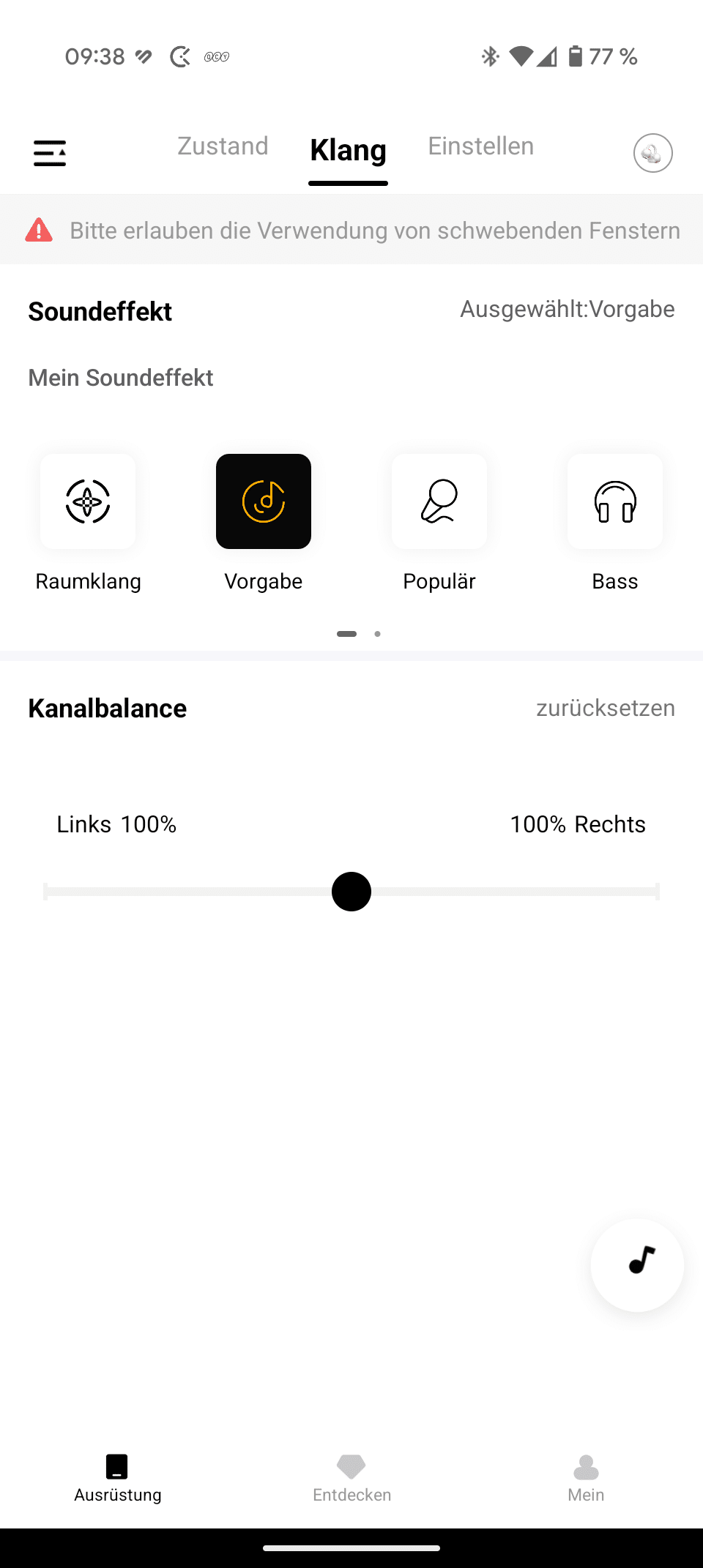
Task: Switch to the Einstellen tab
Action: click(480, 146)
